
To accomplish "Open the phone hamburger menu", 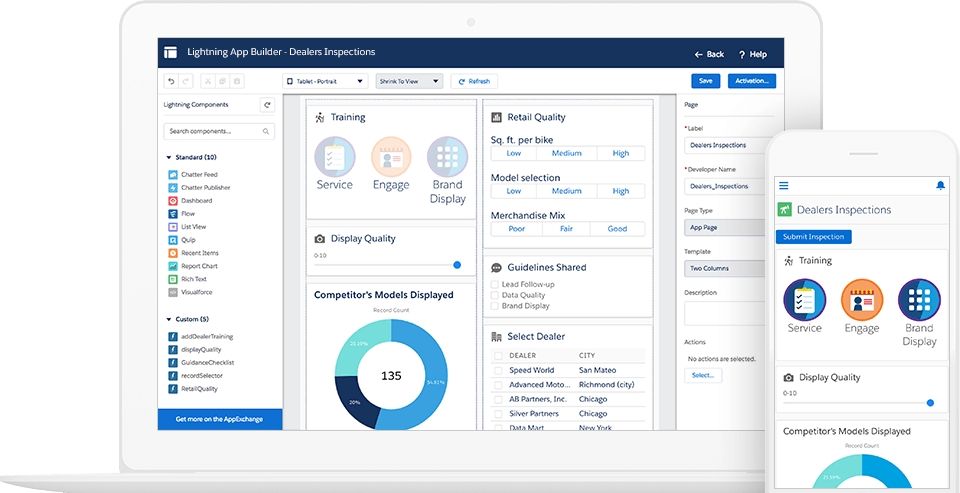I will [784, 186].
